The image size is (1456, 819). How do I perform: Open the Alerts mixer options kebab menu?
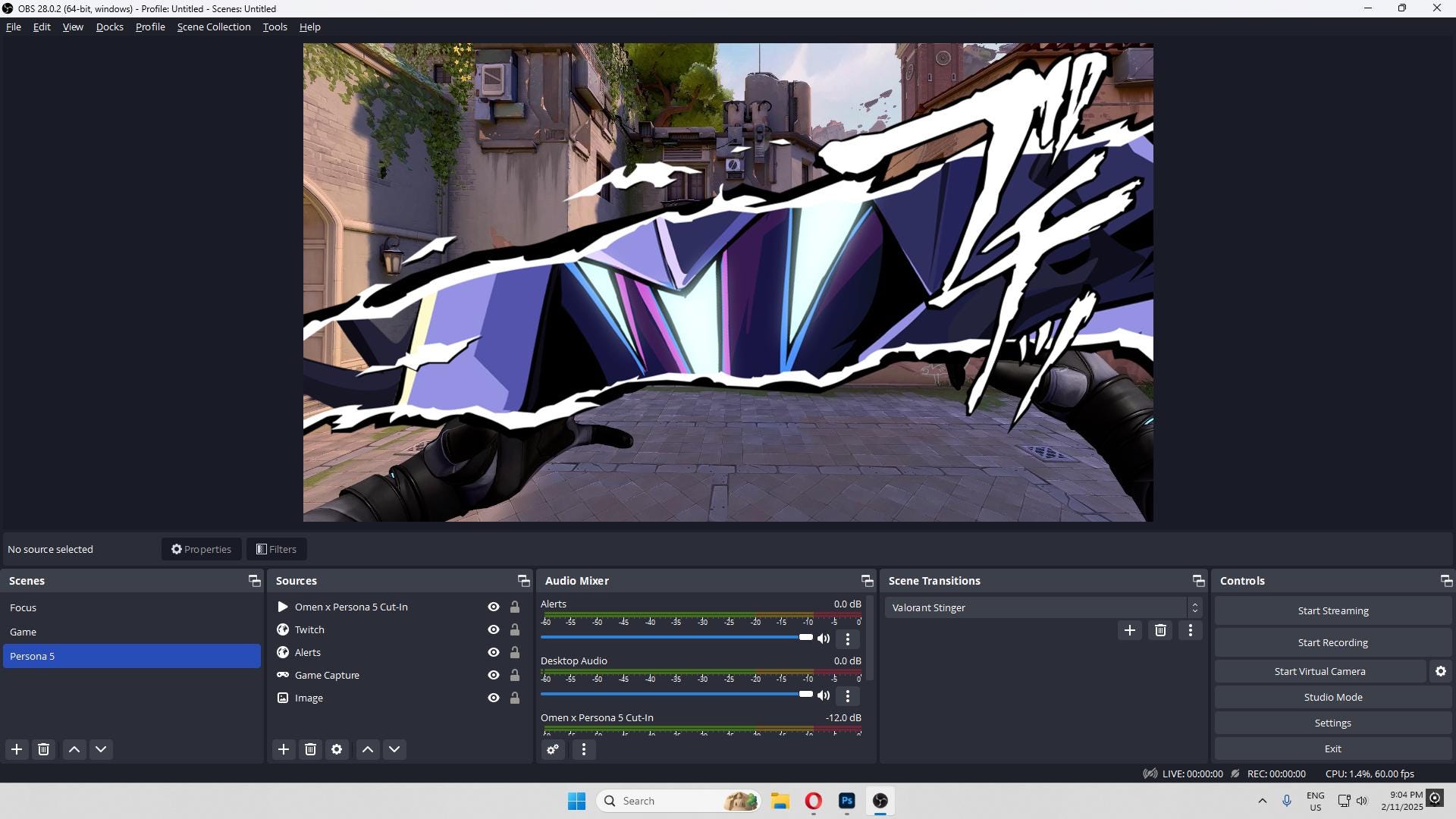click(847, 639)
